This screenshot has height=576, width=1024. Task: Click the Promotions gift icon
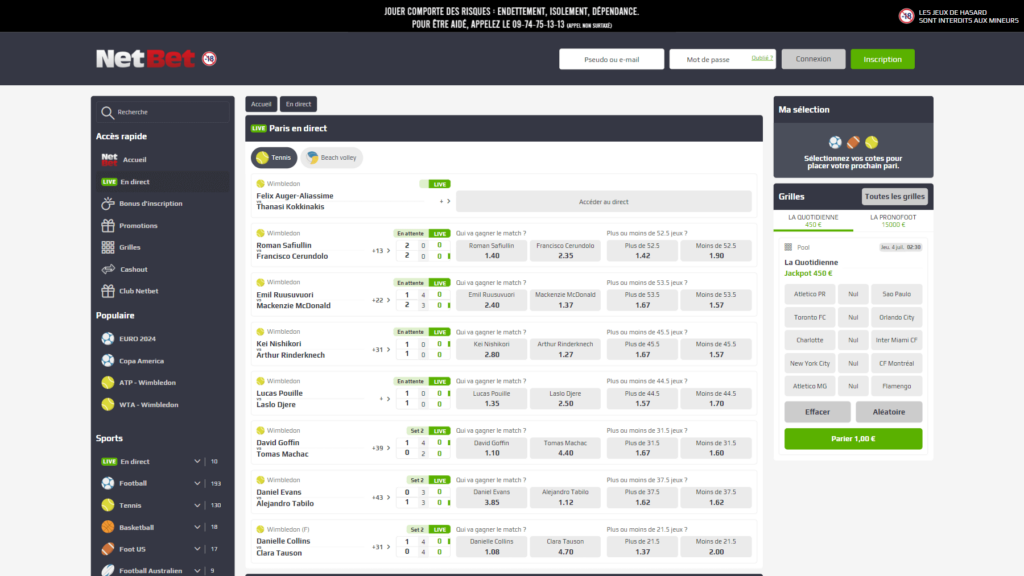coord(108,226)
